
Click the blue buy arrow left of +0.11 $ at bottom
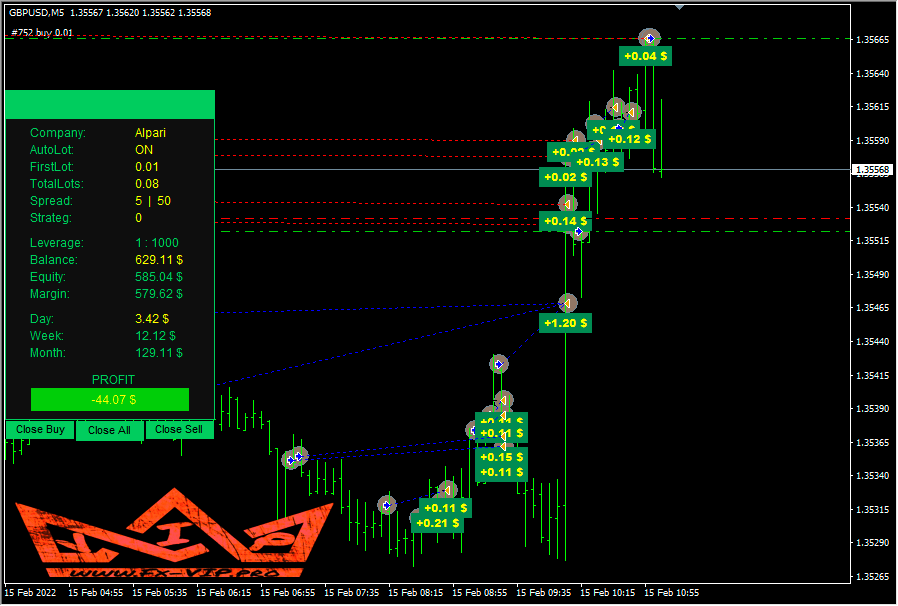click(x=386, y=505)
